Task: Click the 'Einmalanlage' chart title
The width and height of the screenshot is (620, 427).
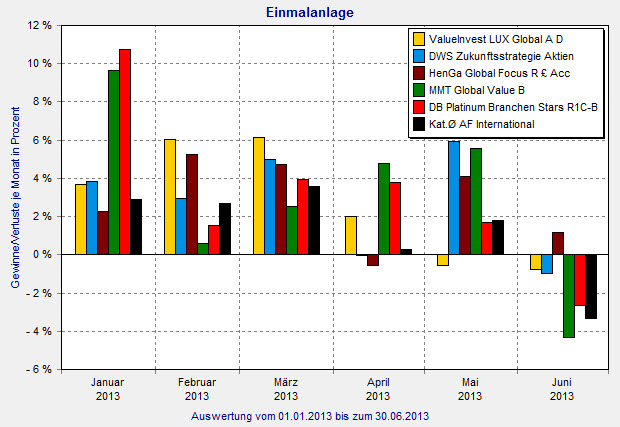Action: click(310, 12)
